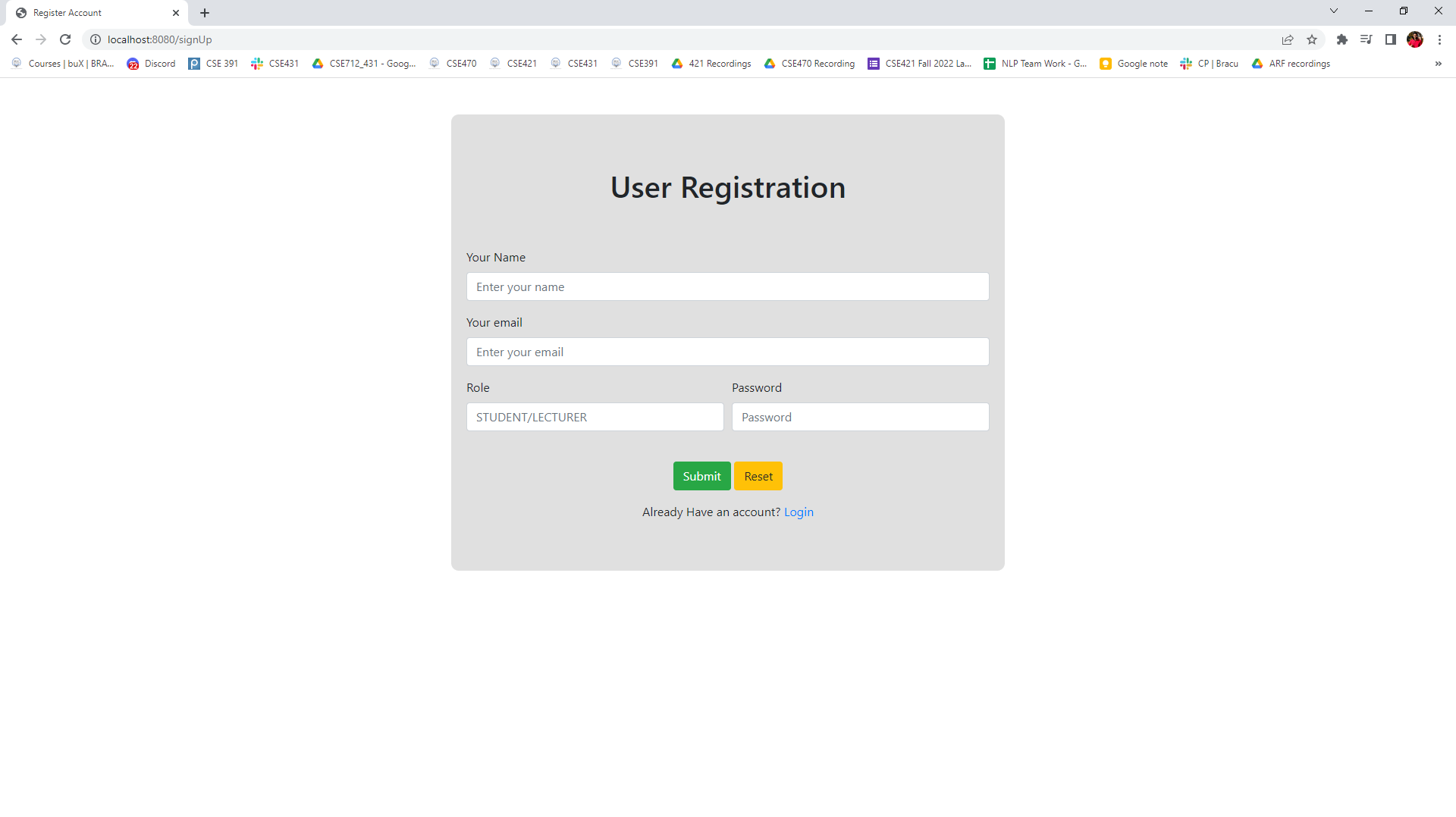The image size is (1456, 817).
Task: Open the Google note bookmark
Action: pyautogui.click(x=1133, y=64)
